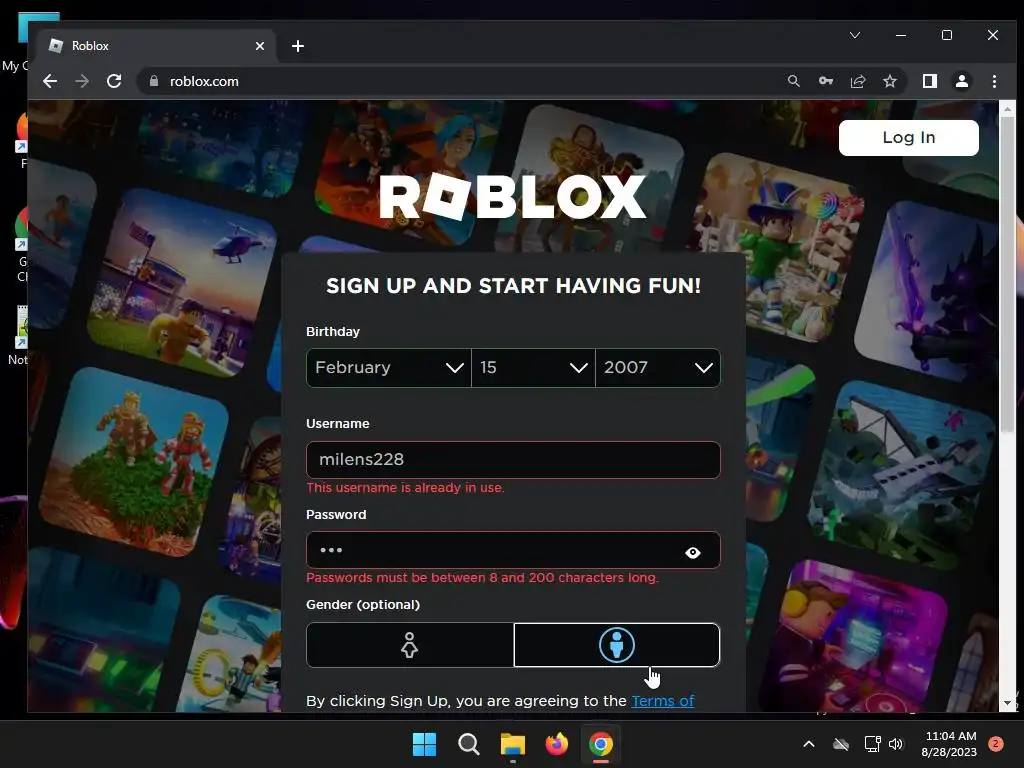The width and height of the screenshot is (1024, 768).
Task: Open the tab search chevron in title bar
Action: tap(854, 35)
